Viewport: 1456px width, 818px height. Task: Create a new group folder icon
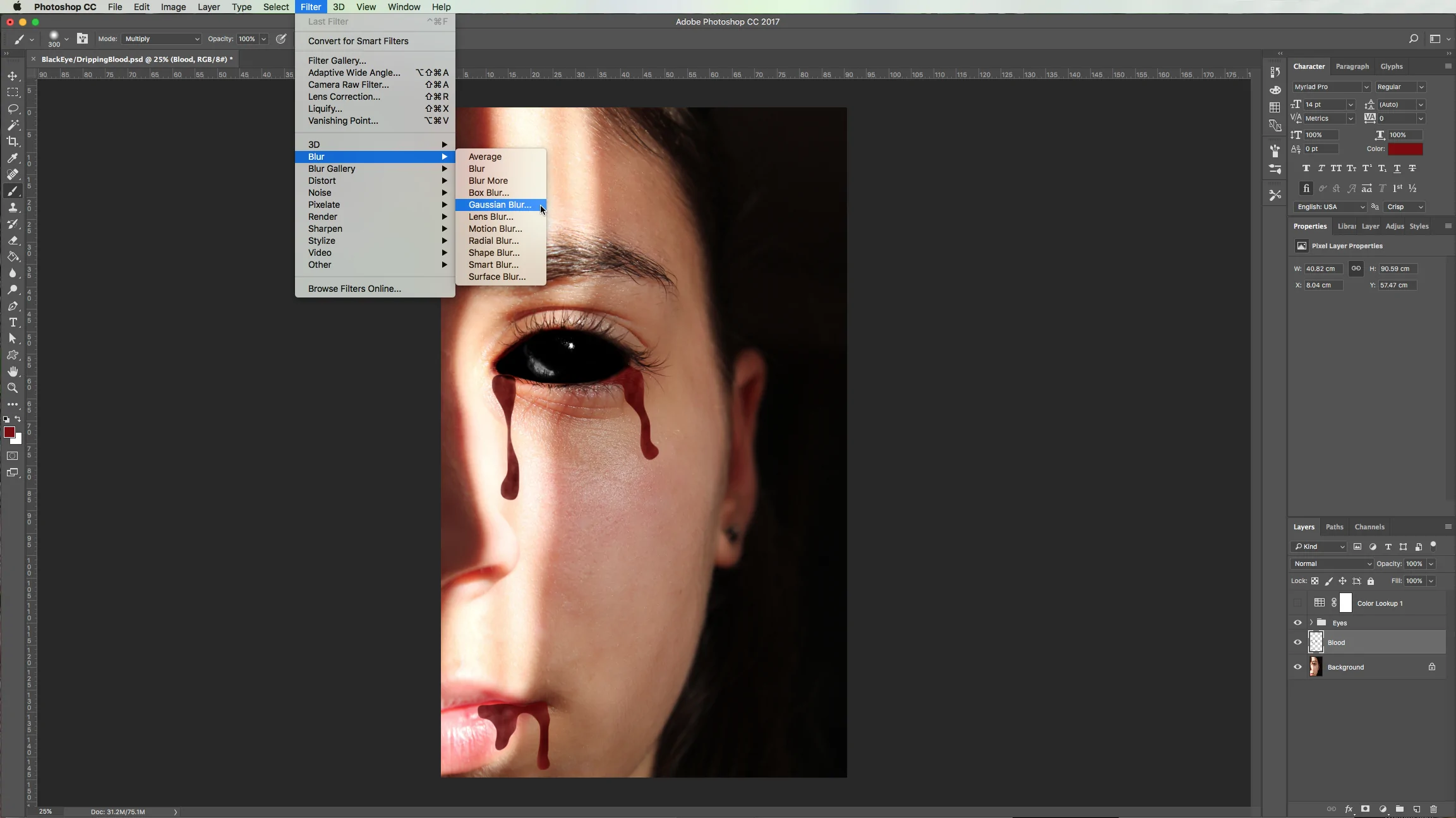click(1400, 809)
